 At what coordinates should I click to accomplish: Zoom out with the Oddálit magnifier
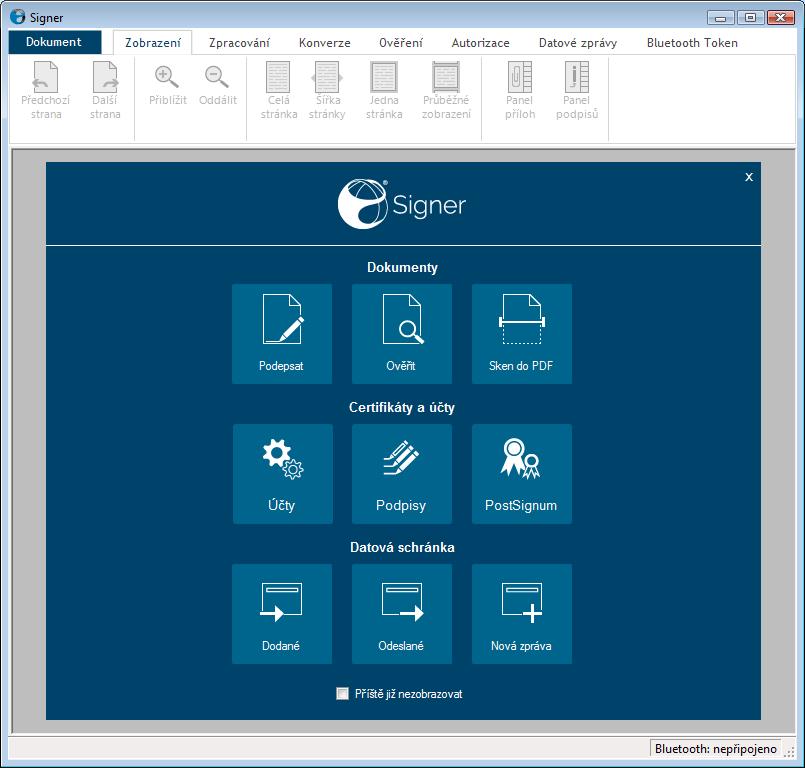[218, 85]
